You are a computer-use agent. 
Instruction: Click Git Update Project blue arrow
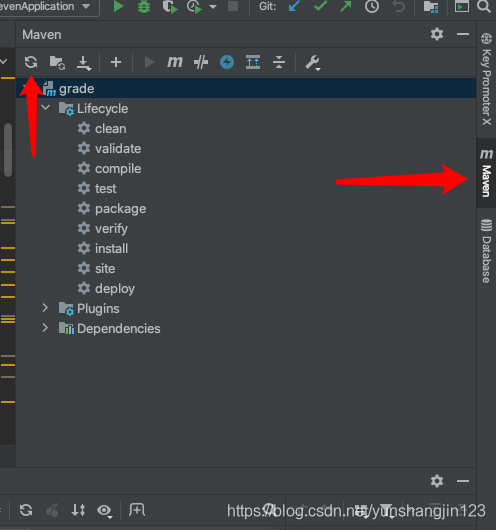pos(294,6)
